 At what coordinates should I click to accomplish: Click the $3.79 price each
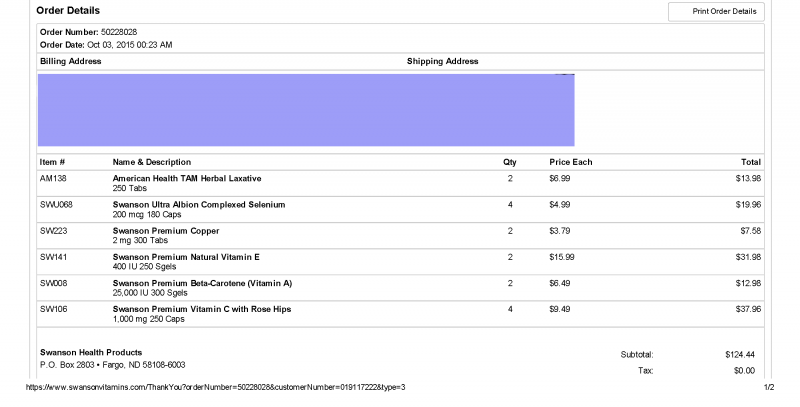pos(560,231)
